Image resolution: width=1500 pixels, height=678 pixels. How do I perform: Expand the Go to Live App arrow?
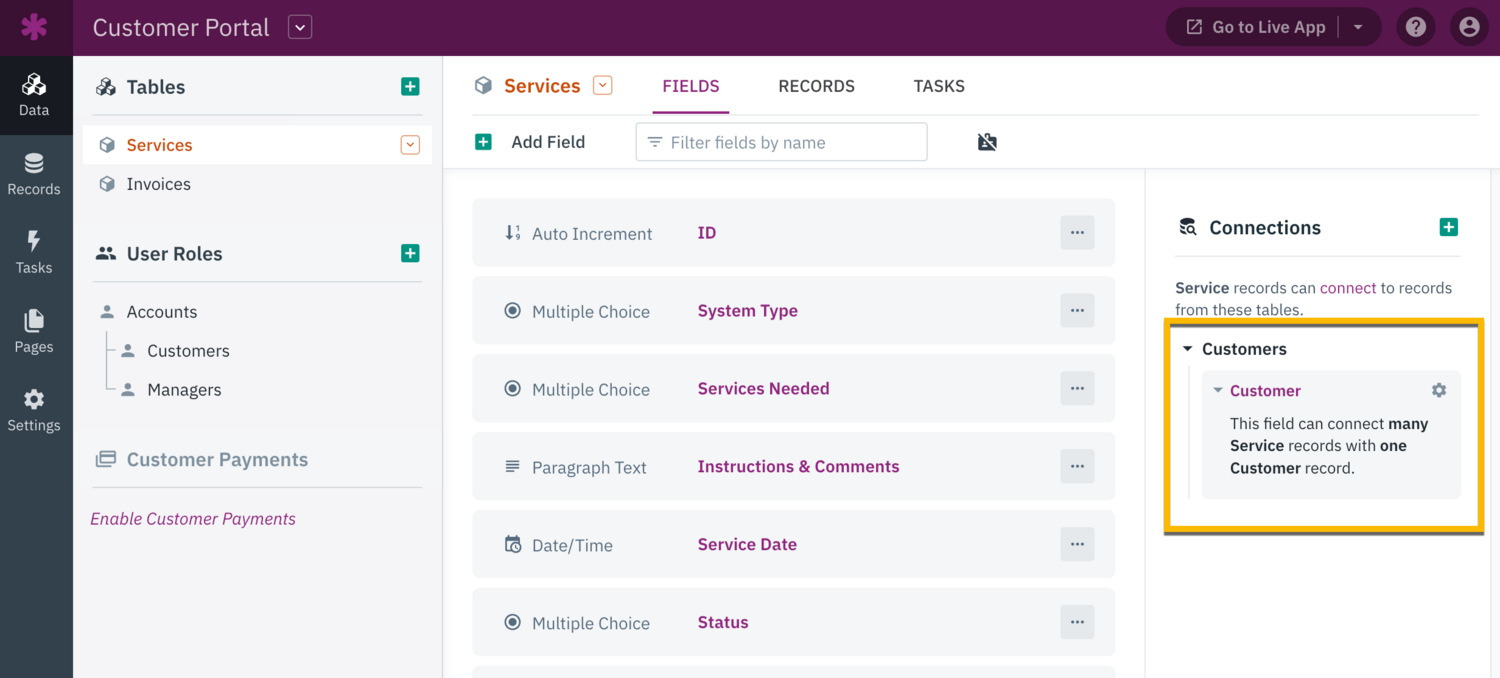pyautogui.click(x=1358, y=27)
